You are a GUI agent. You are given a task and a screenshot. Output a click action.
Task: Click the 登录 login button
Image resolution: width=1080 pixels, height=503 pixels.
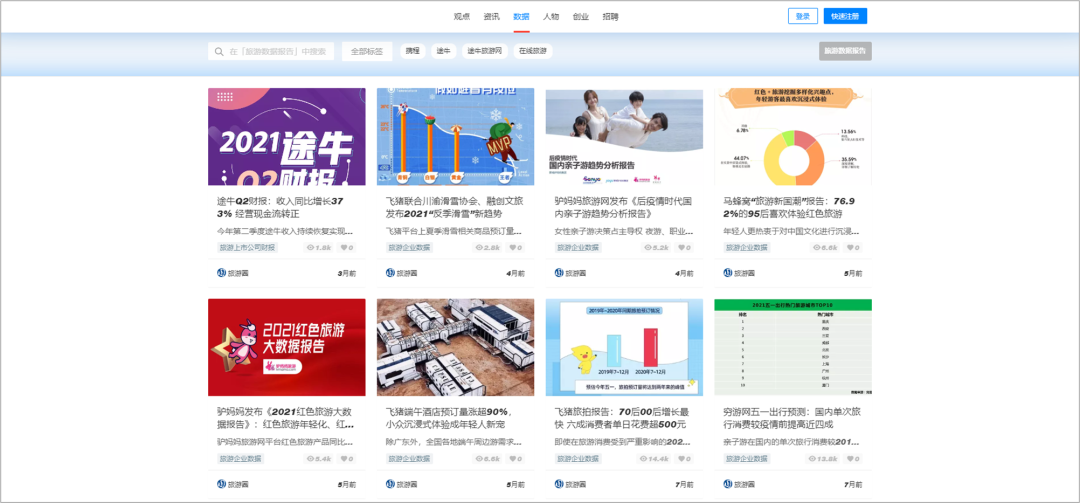[802, 16]
